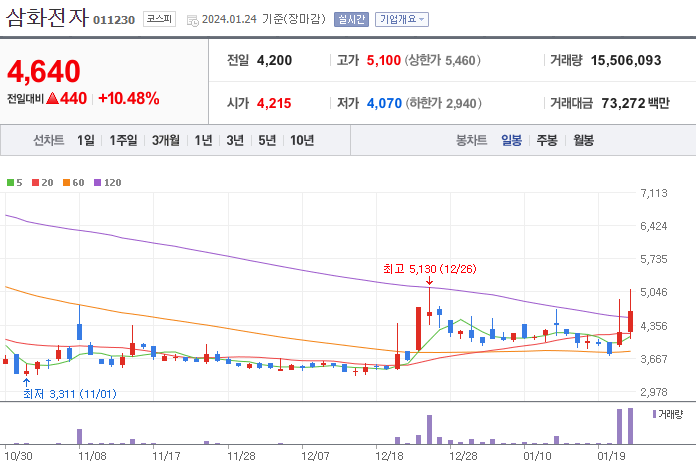Click the 10/30 date axis label
The height and width of the screenshot is (475, 696).
[18, 456]
